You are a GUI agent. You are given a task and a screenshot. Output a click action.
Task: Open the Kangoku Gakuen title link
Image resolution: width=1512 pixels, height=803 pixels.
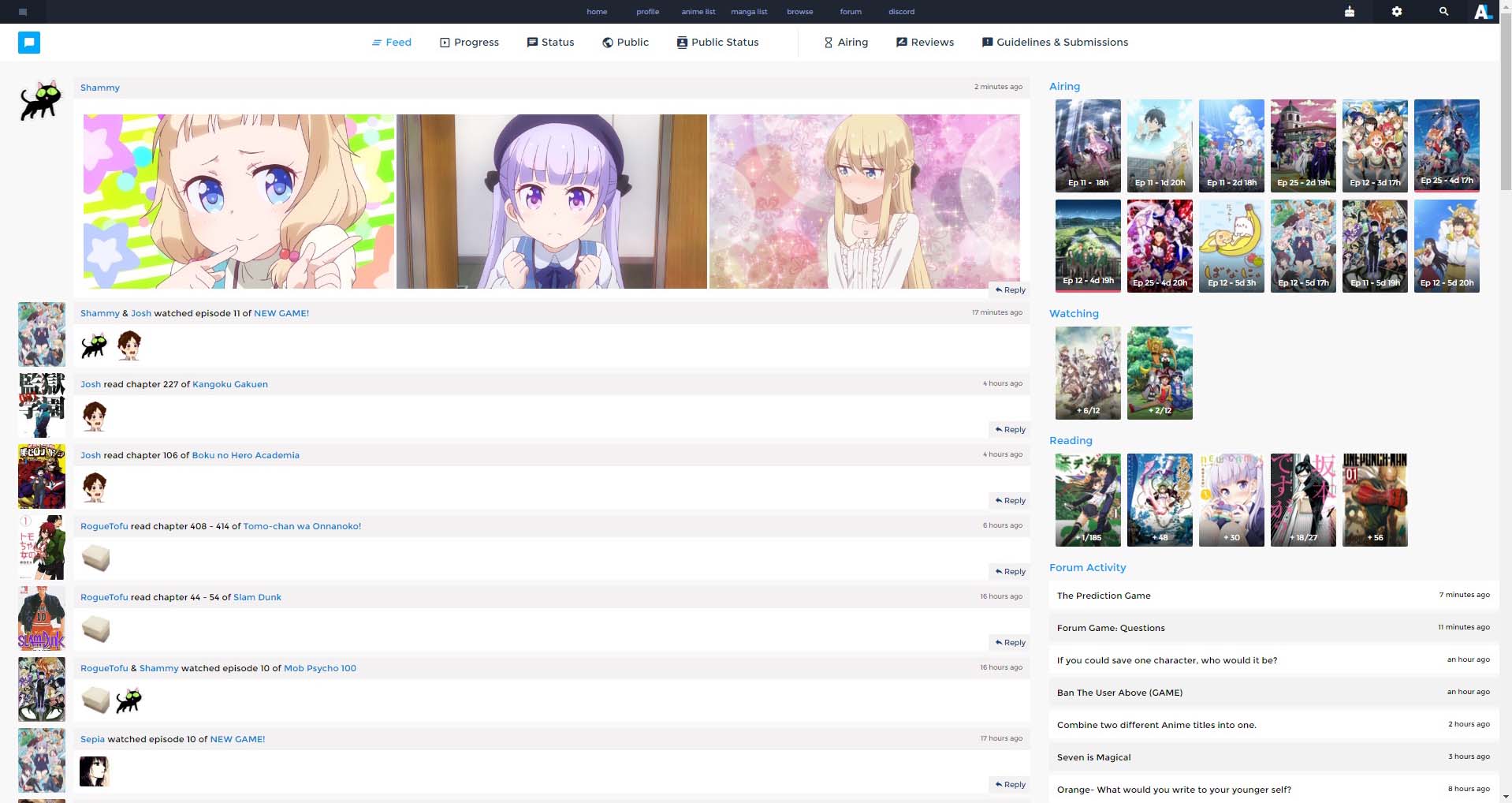pyautogui.click(x=230, y=384)
